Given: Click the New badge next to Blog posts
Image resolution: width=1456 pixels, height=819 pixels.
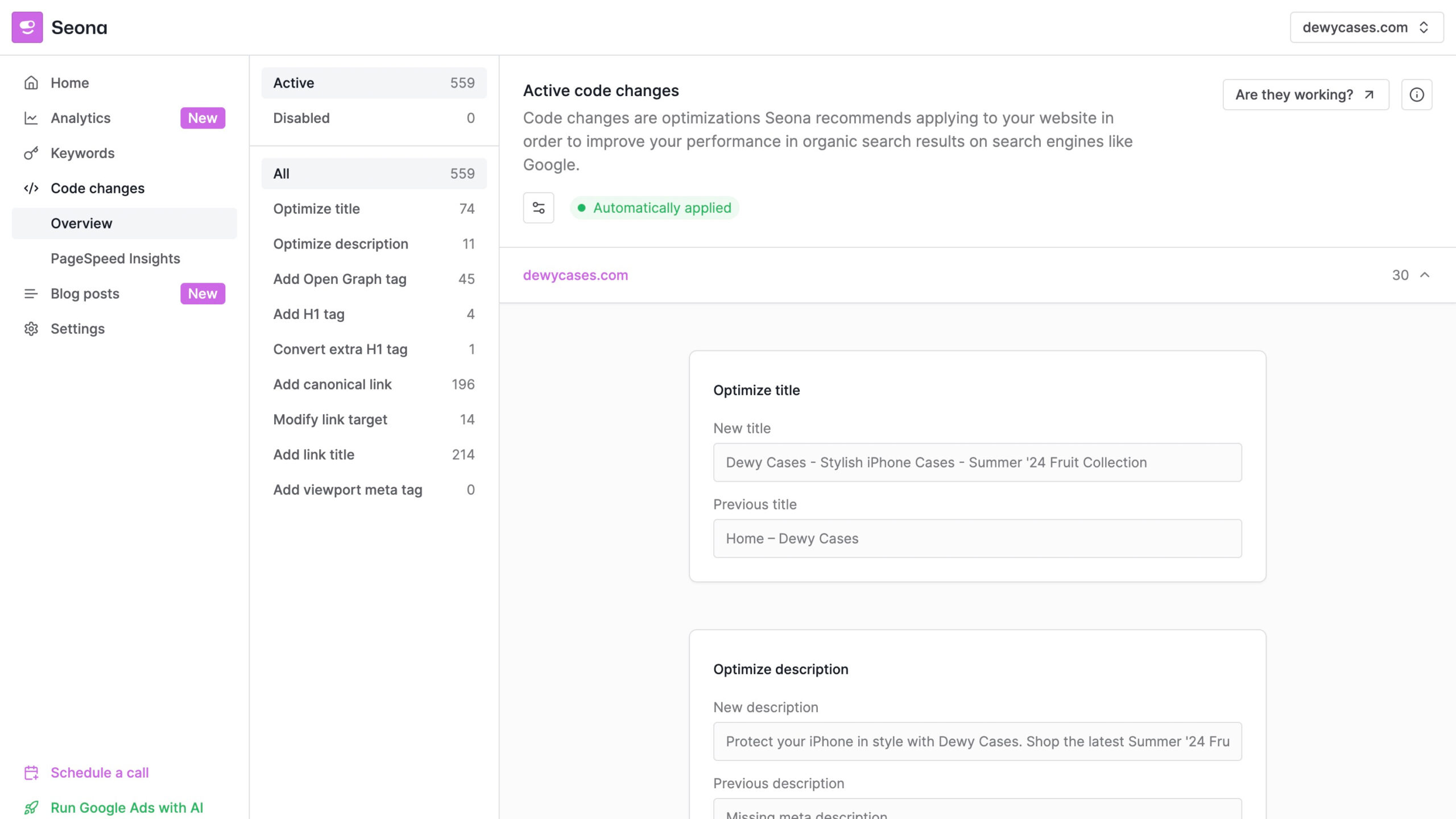Looking at the screenshot, I should pos(203,294).
